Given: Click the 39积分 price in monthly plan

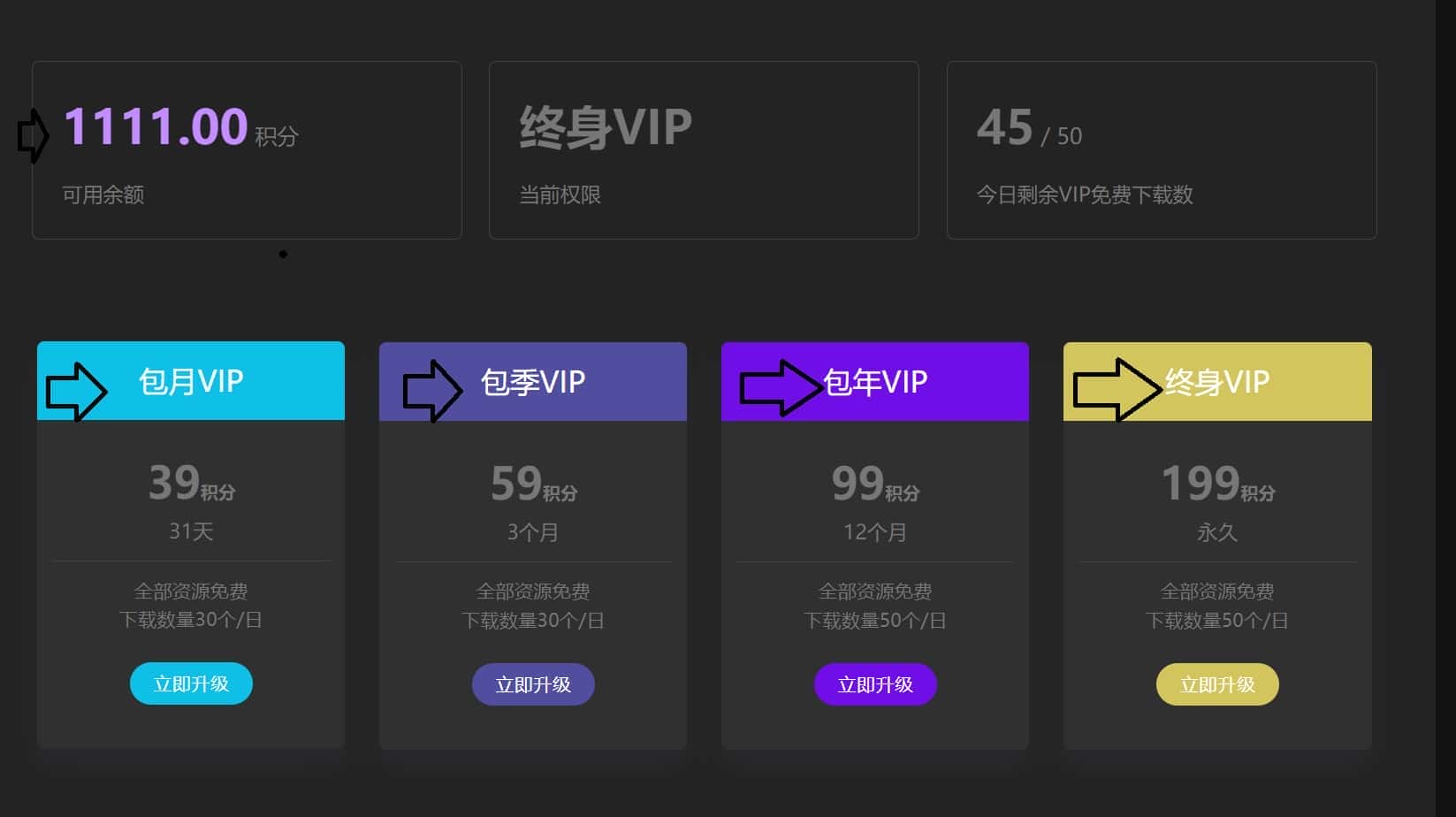Looking at the screenshot, I should coord(191,483).
